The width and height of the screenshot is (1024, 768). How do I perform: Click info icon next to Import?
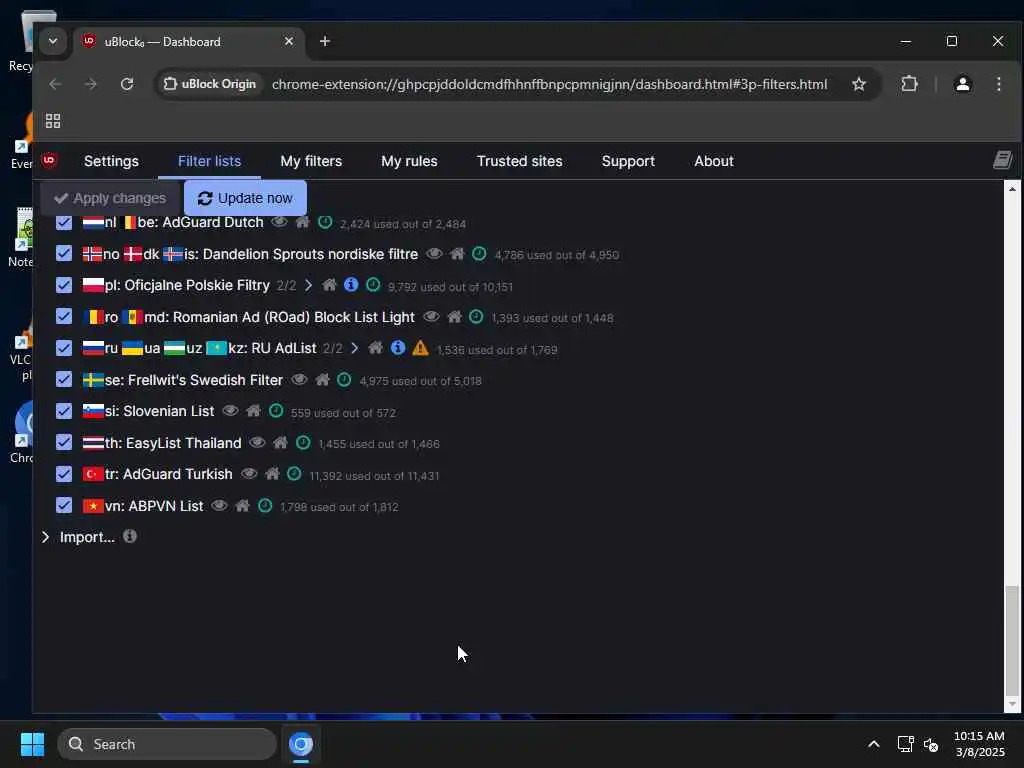tap(130, 536)
